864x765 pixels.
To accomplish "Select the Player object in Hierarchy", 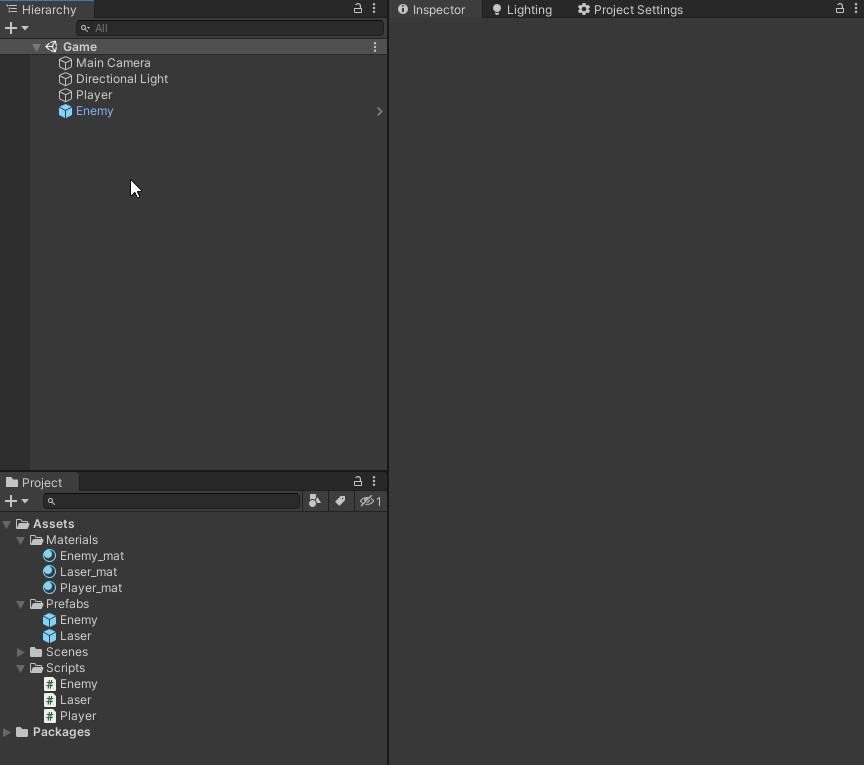I will tap(94, 95).
